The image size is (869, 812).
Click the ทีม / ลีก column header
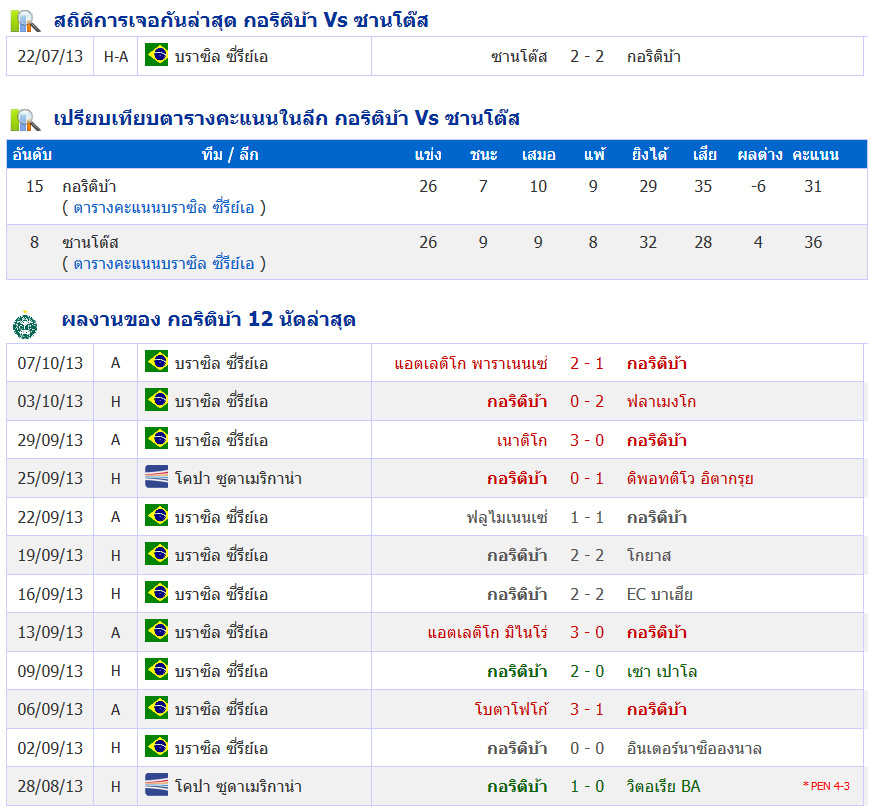click(230, 155)
